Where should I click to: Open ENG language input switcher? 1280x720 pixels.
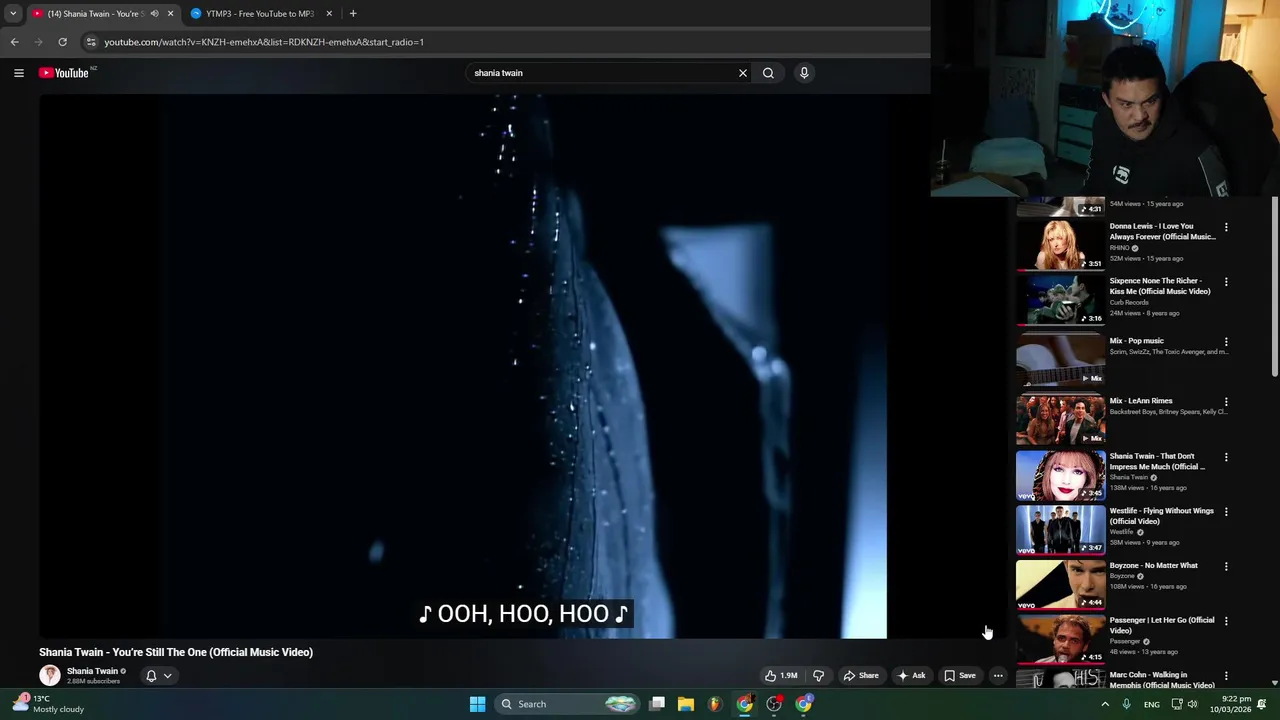(1152, 704)
